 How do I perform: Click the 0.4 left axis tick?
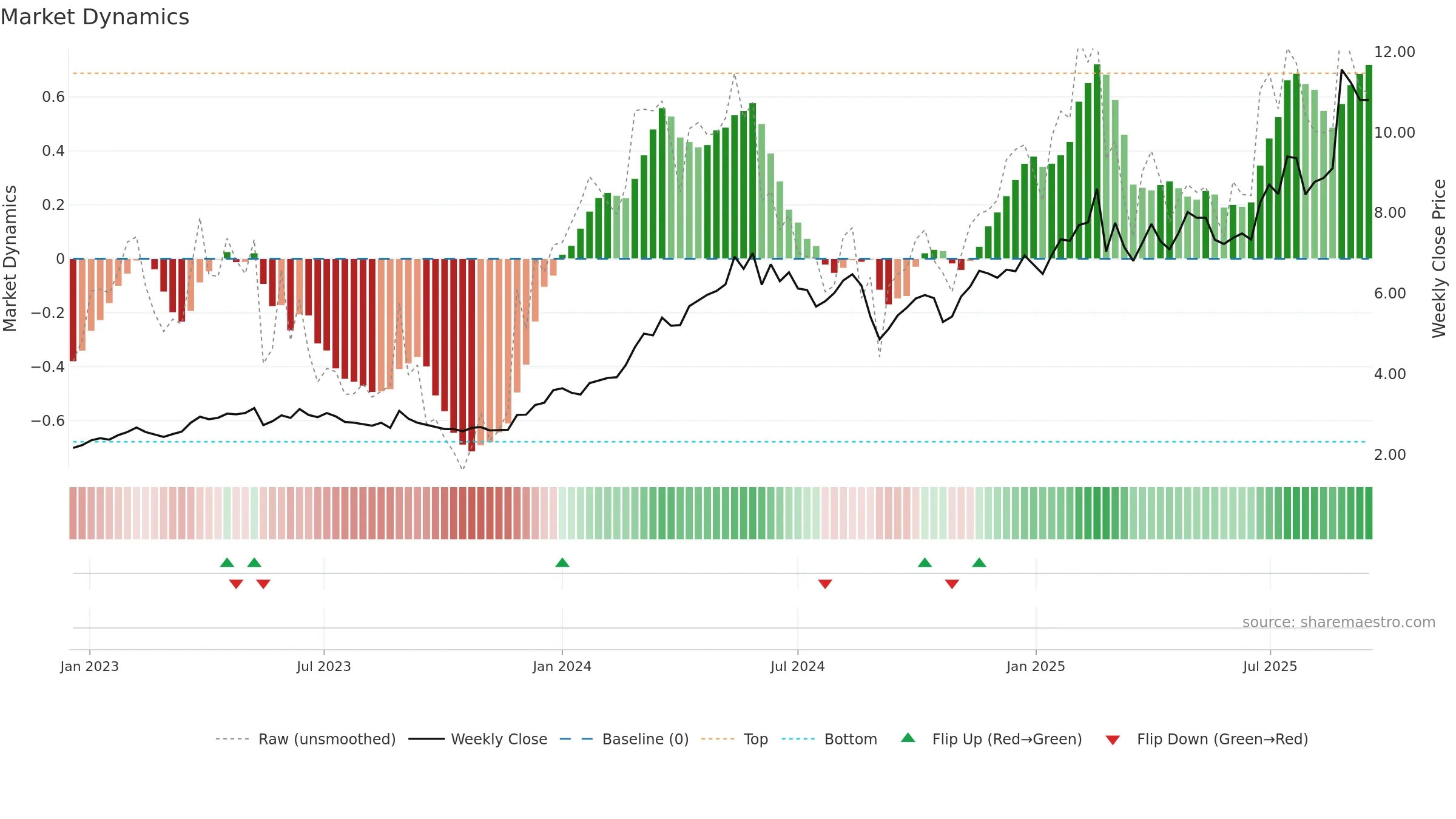click(53, 151)
